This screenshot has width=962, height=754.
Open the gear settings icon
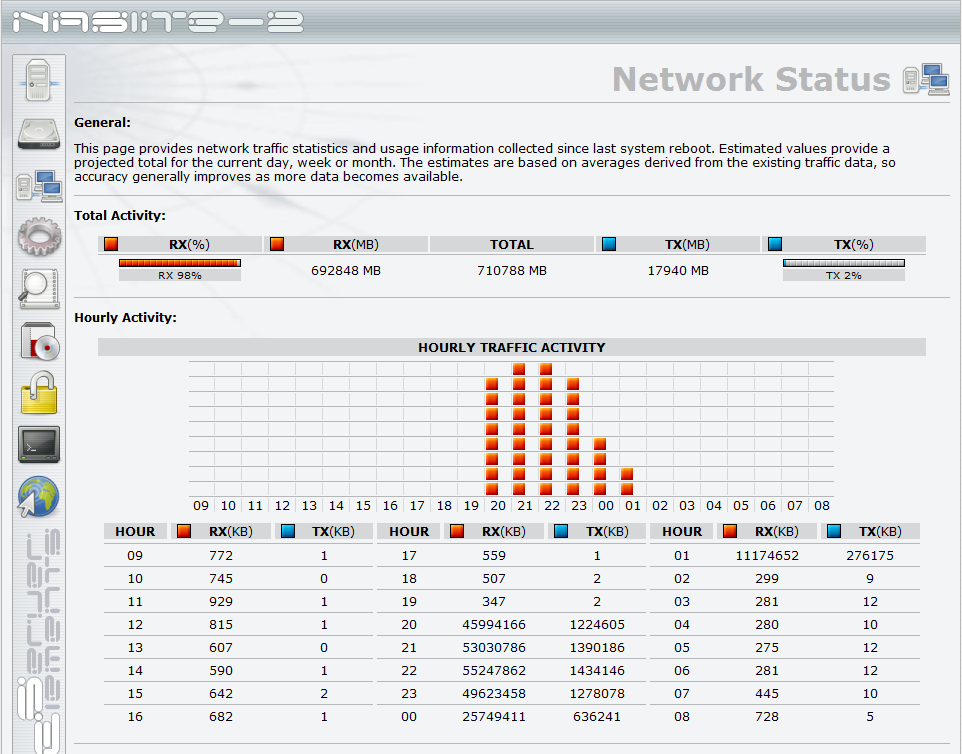39,236
